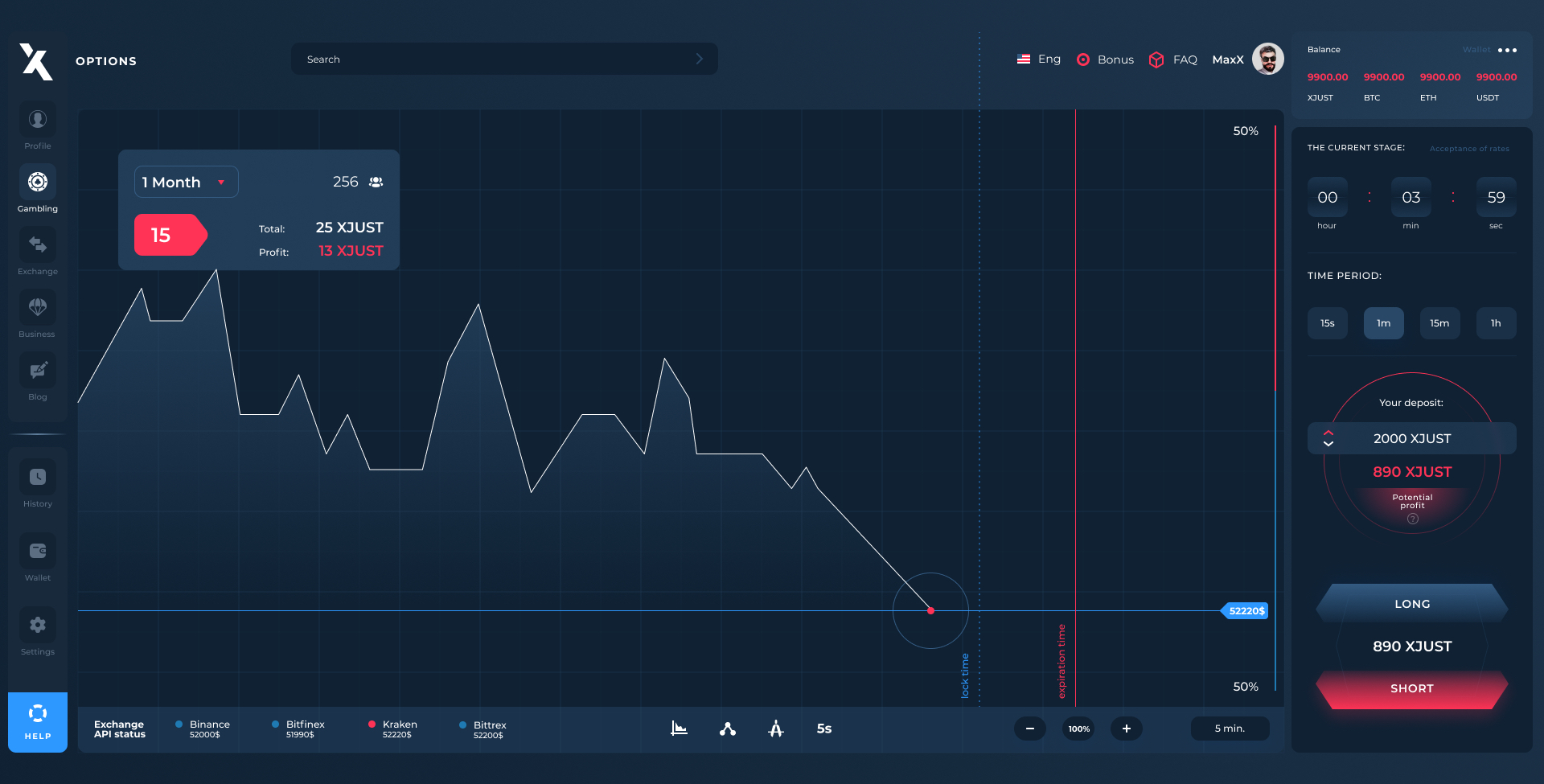This screenshot has height=784, width=1544.
Task: Open the Exchange arrows icon in sidebar
Action: pos(38,245)
